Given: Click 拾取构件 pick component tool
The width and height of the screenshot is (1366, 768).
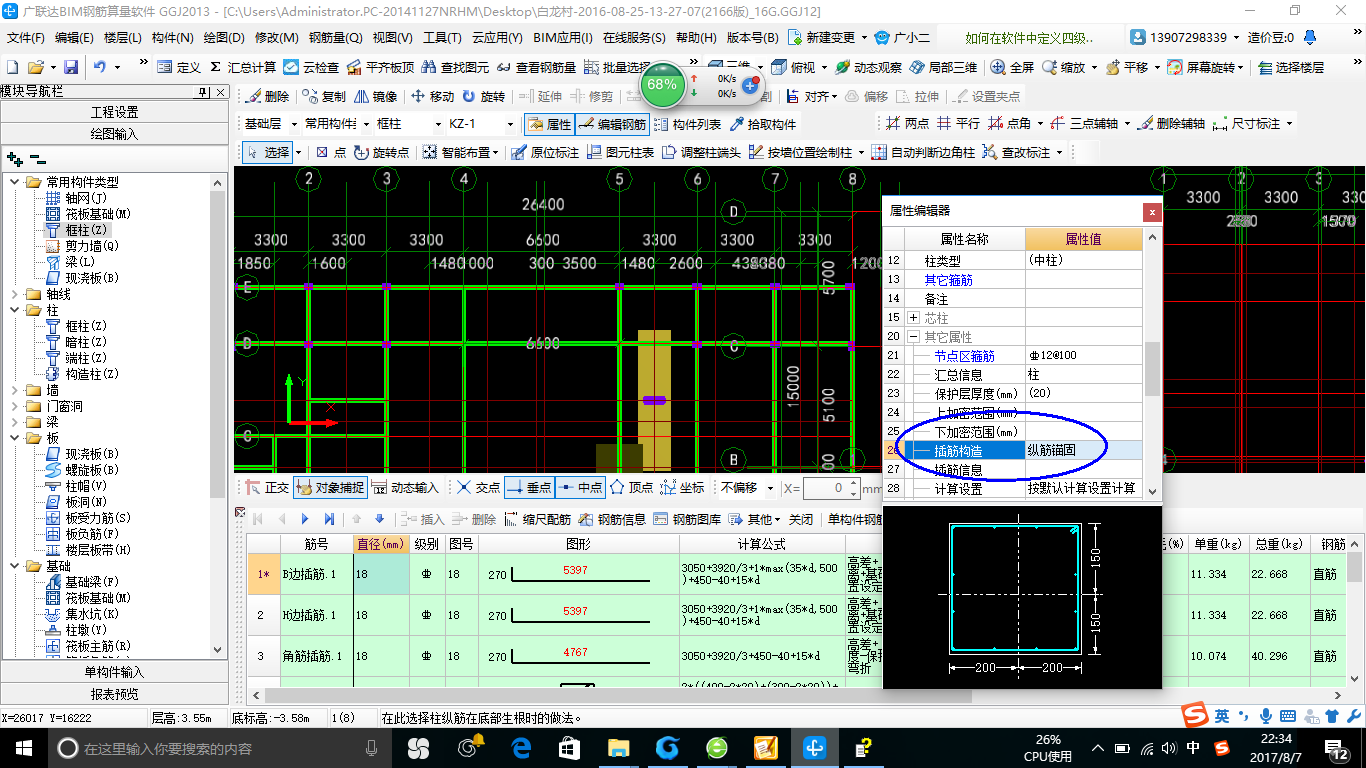Looking at the screenshot, I should 763,124.
